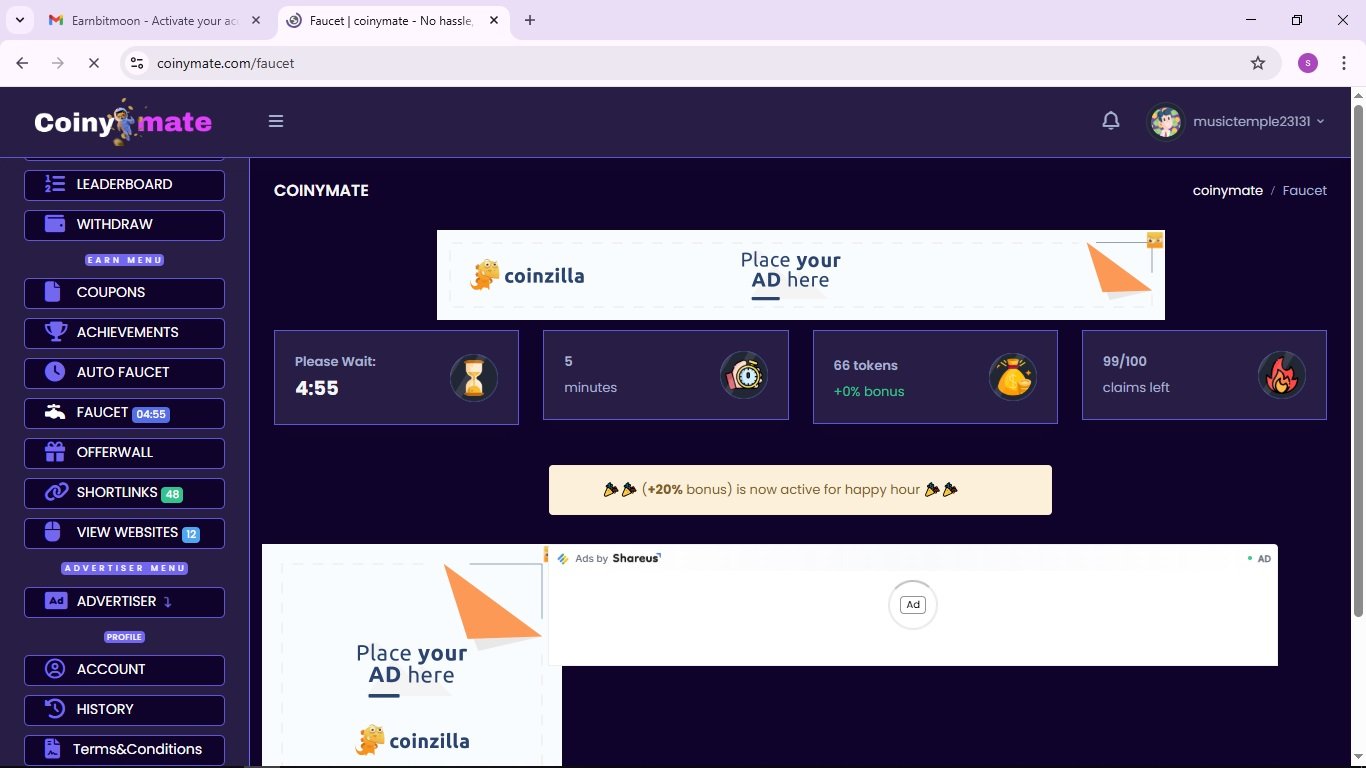Stop loading the page
The image size is (1366, 768).
[93, 63]
